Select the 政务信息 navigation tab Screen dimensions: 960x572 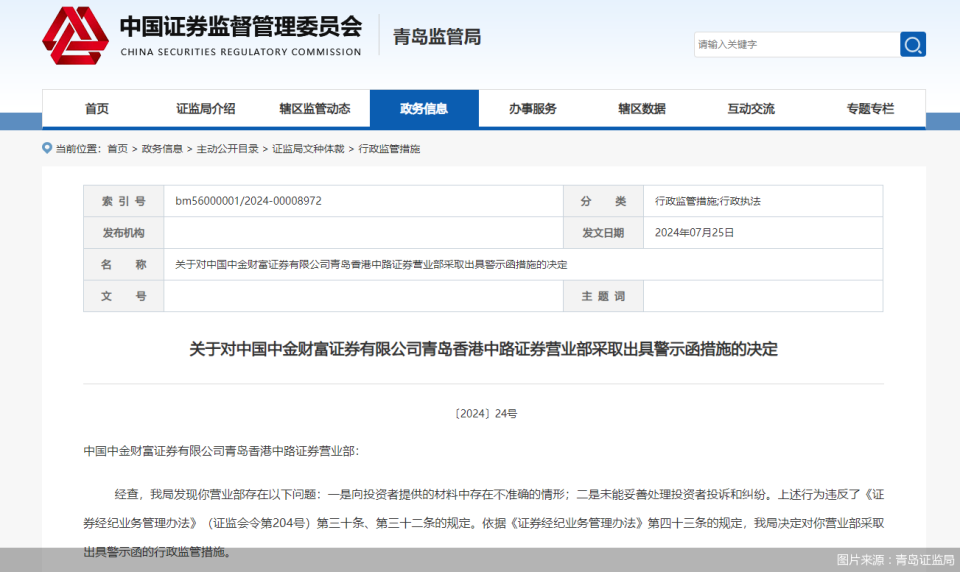(x=424, y=109)
